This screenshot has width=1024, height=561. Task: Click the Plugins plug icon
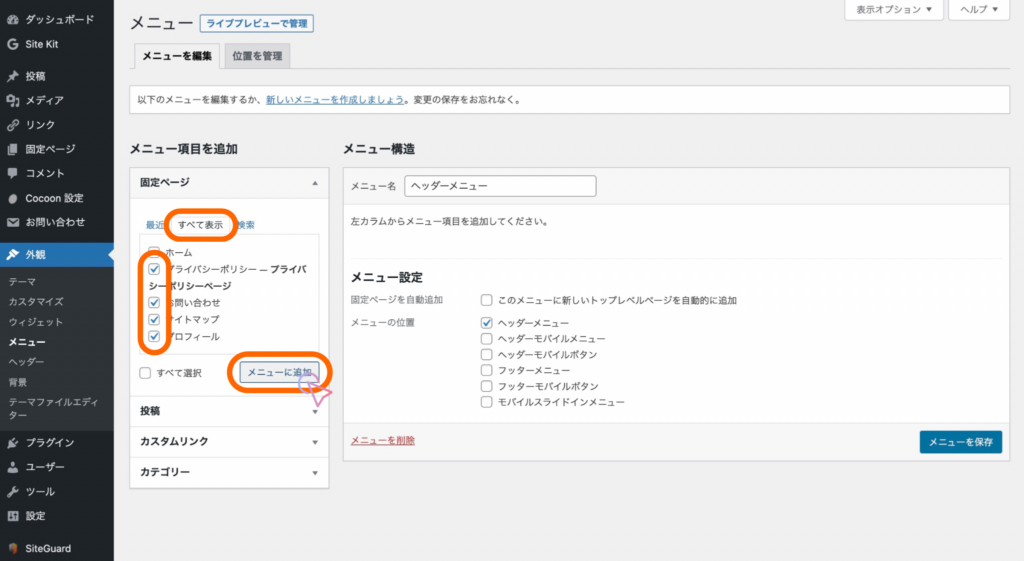point(13,442)
